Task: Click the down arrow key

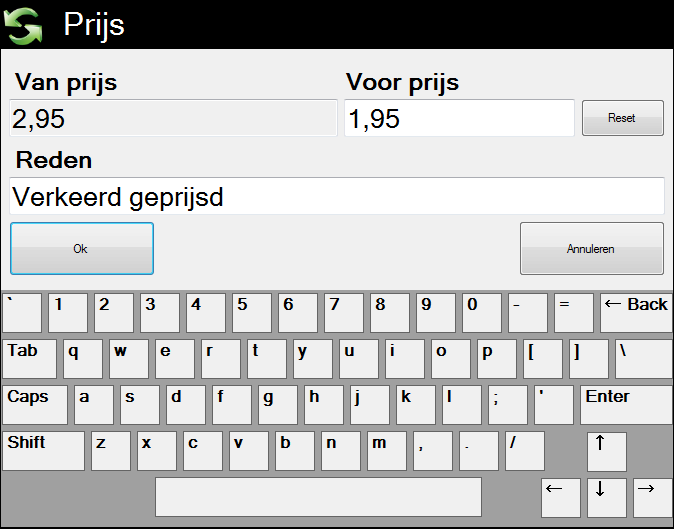Action: [x=607, y=497]
